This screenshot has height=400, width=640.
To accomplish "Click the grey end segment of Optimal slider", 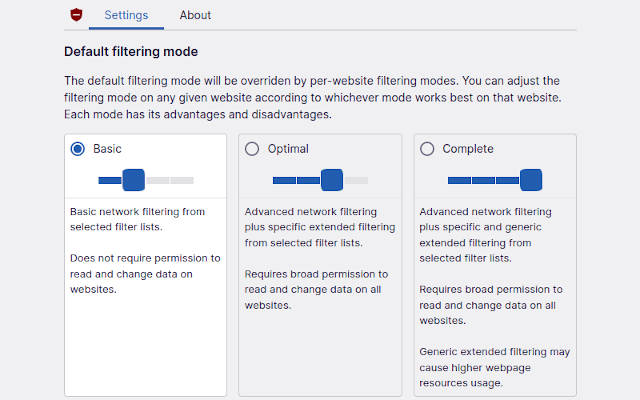I will click(x=356, y=180).
